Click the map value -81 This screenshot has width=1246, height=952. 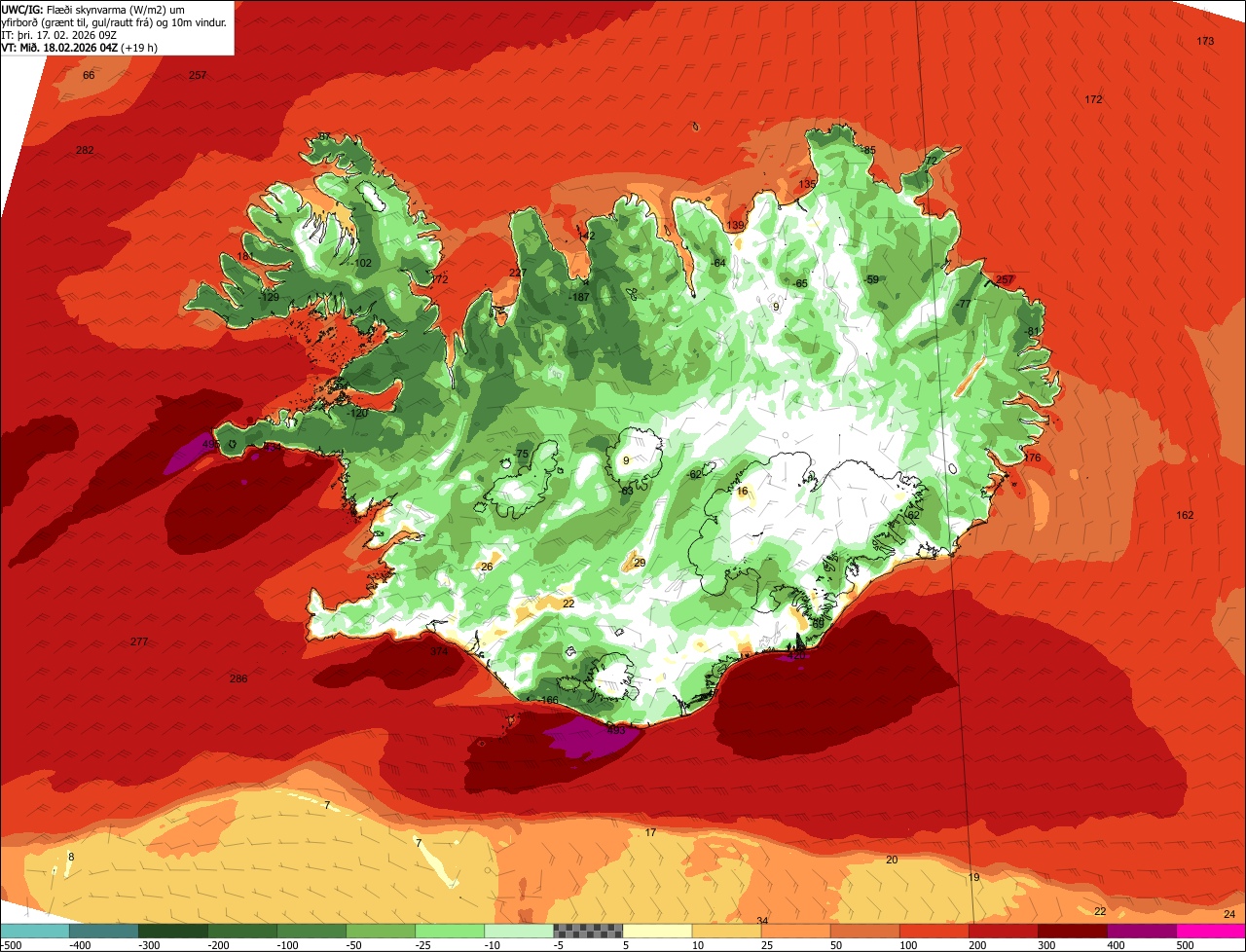tap(1033, 331)
